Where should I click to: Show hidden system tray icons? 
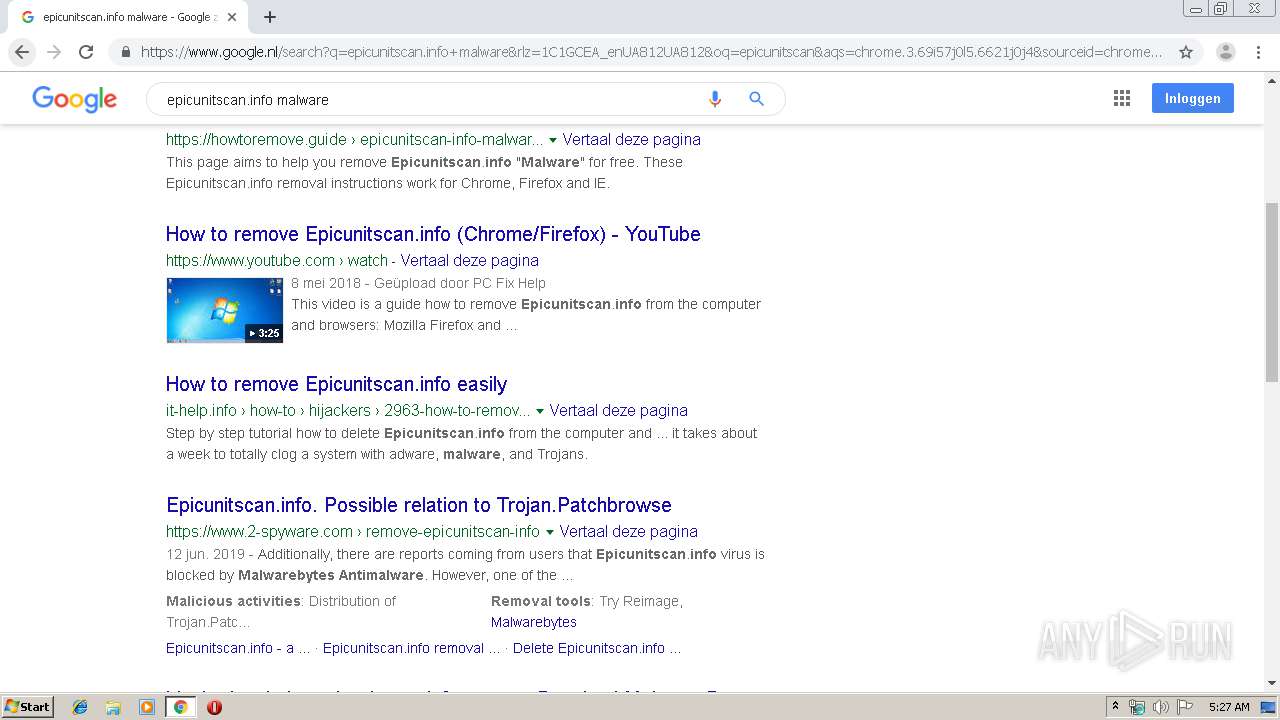[x=1115, y=707]
